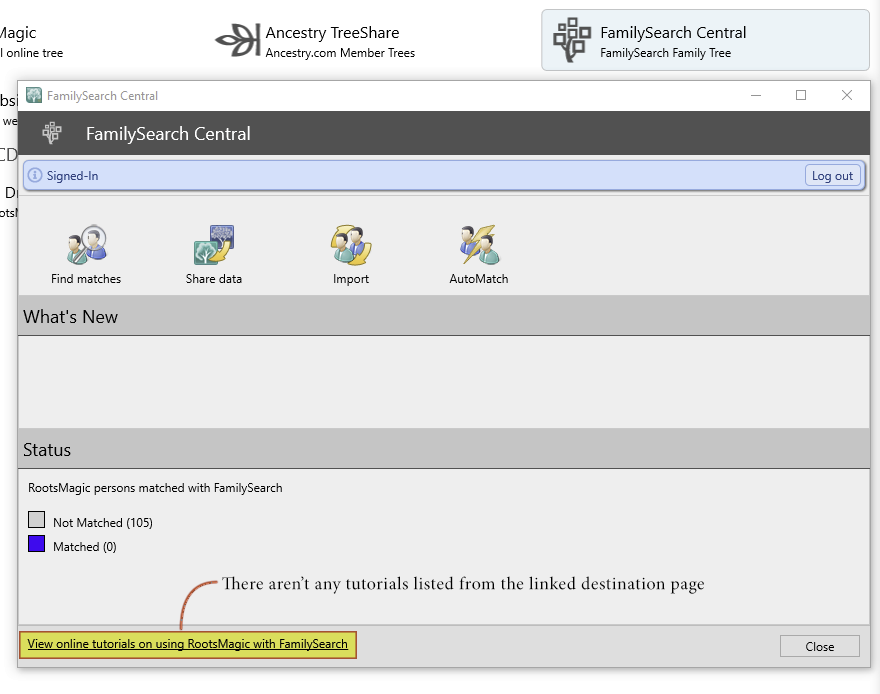Open the Share data tool

(214, 255)
